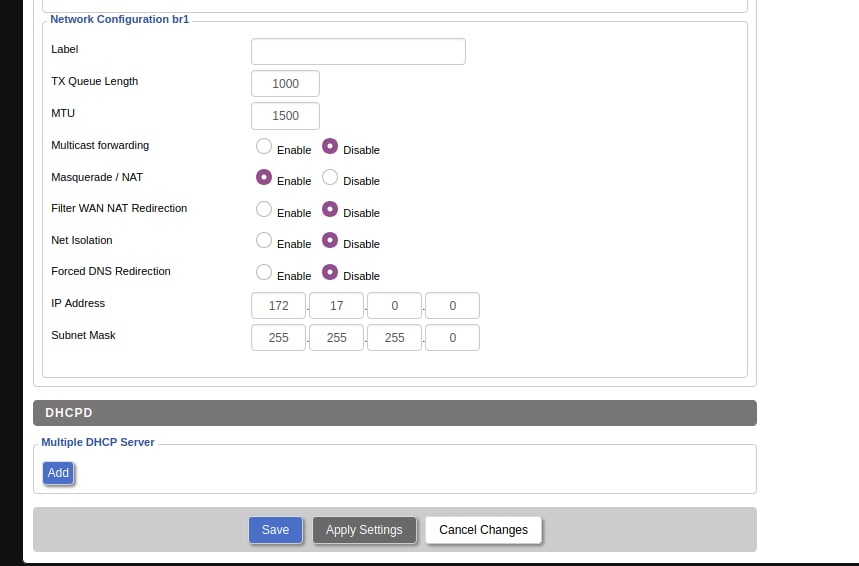Click the fourth IP Address octet field
859x566 pixels.
[453, 306]
